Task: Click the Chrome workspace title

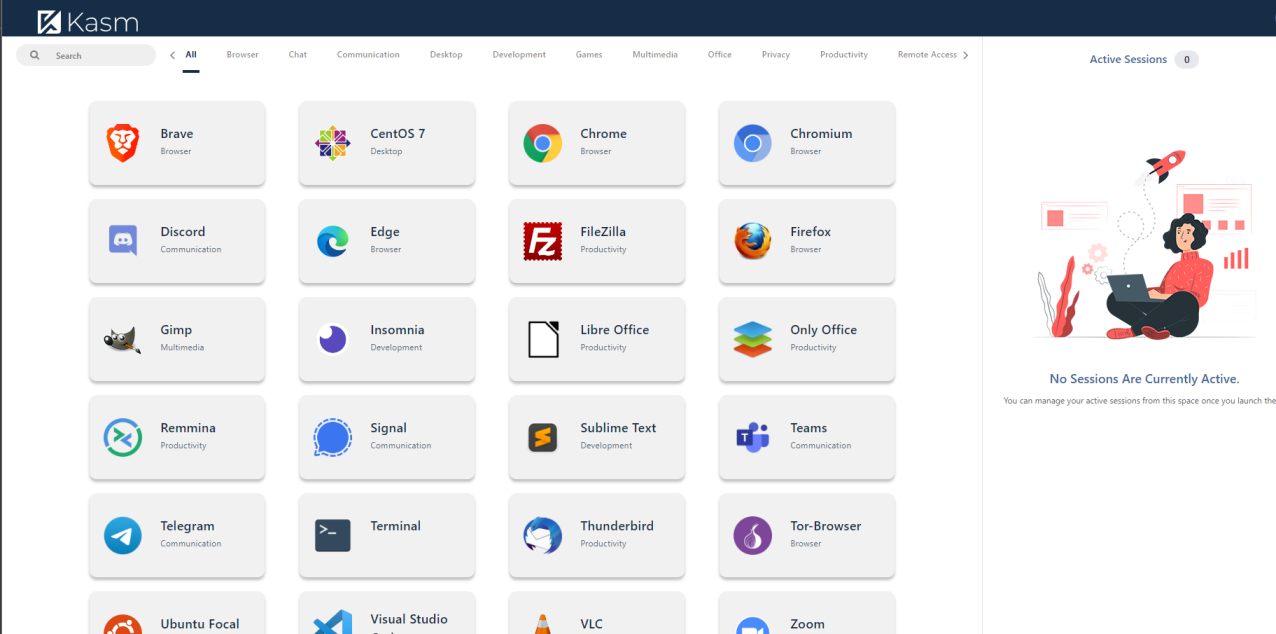Action: (603, 134)
